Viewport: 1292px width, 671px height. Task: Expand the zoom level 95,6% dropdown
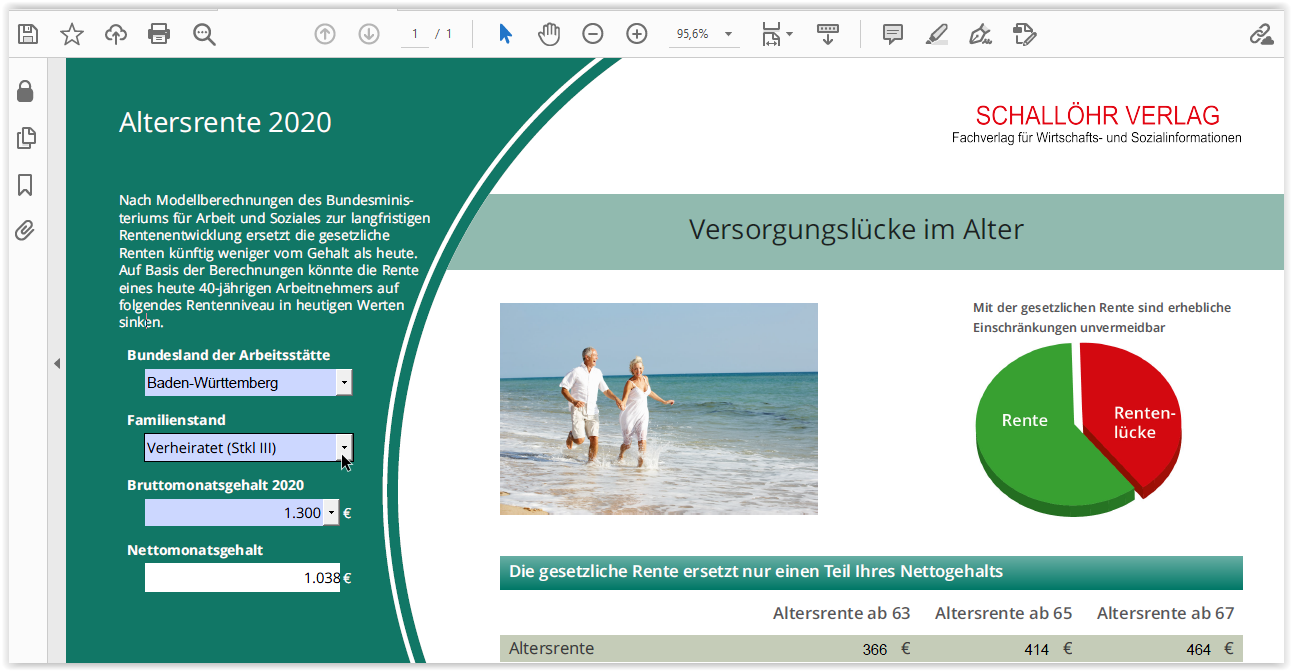(729, 34)
